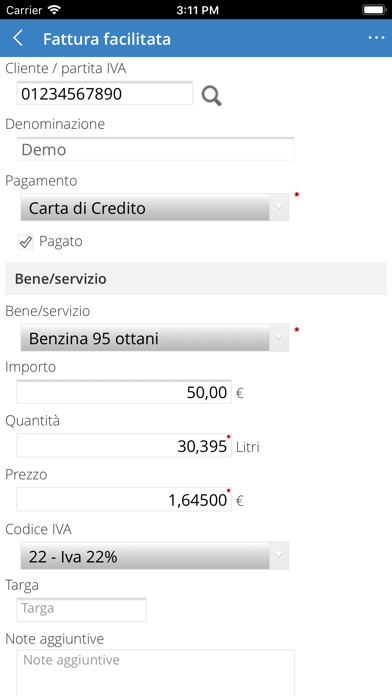Open Codice IVA 22% dropdown
Image resolution: width=392 pixels, height=696 pixels.
(x=154, y=556)
